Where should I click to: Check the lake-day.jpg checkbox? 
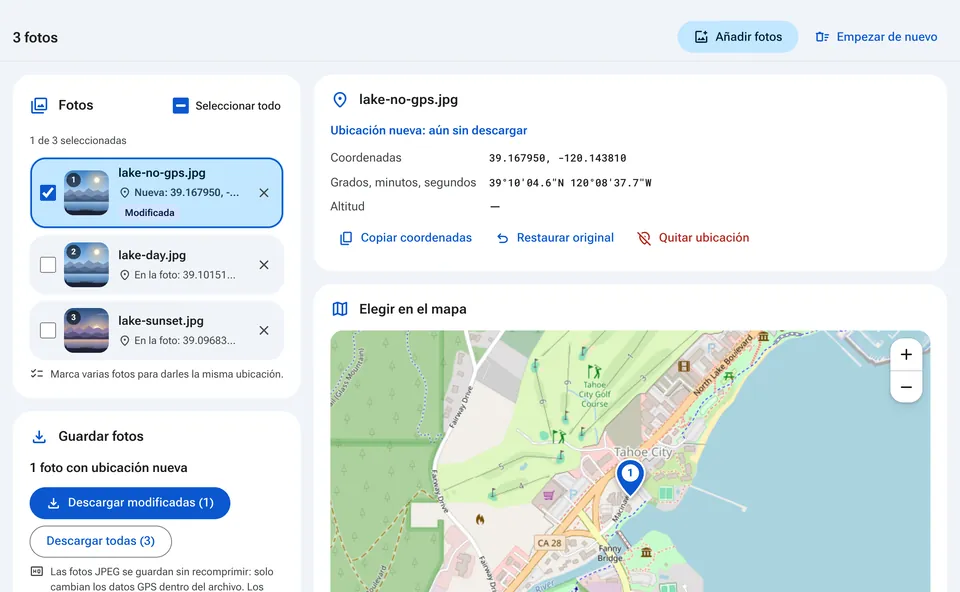[48, 264]
